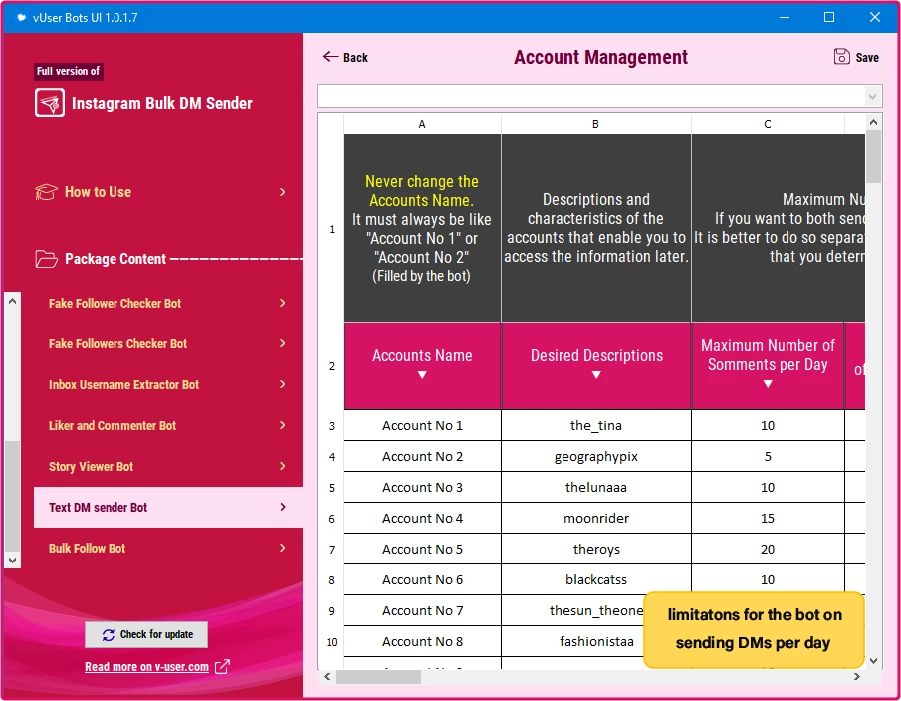901x701 pixels.
Task: Open the Read more on v-user.com link
Action: tap(147, 667)
